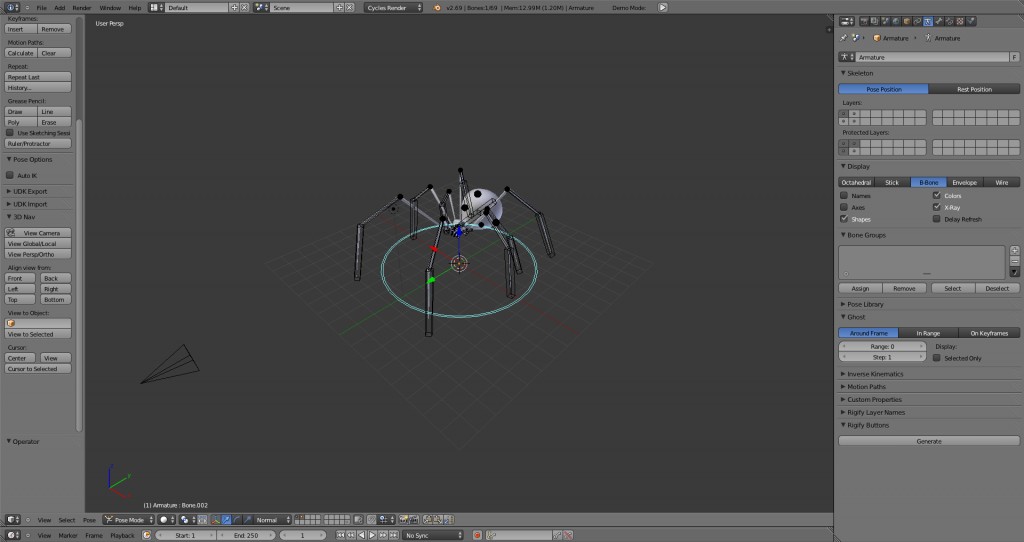Open the Render menu
The height and width of the screenshot is (542, 1024).
pyautogui.click(x=82, y=7)
